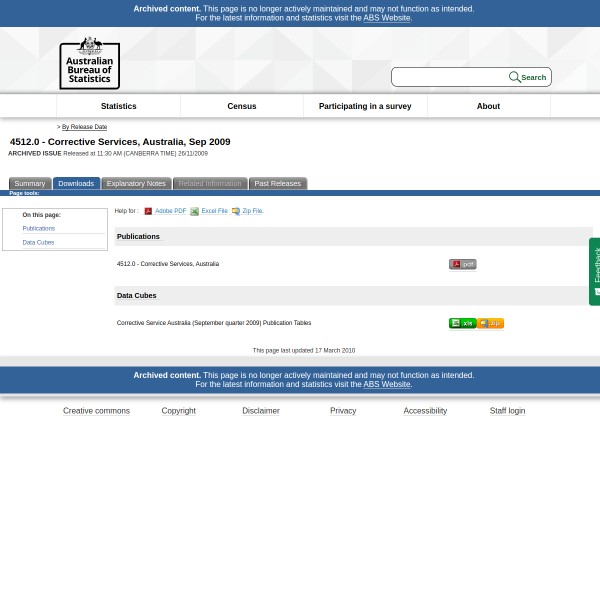The height and width of the screenshot is (600, 600).
Task: Click the Excel File help icon
Action: [x=194, y=211]
